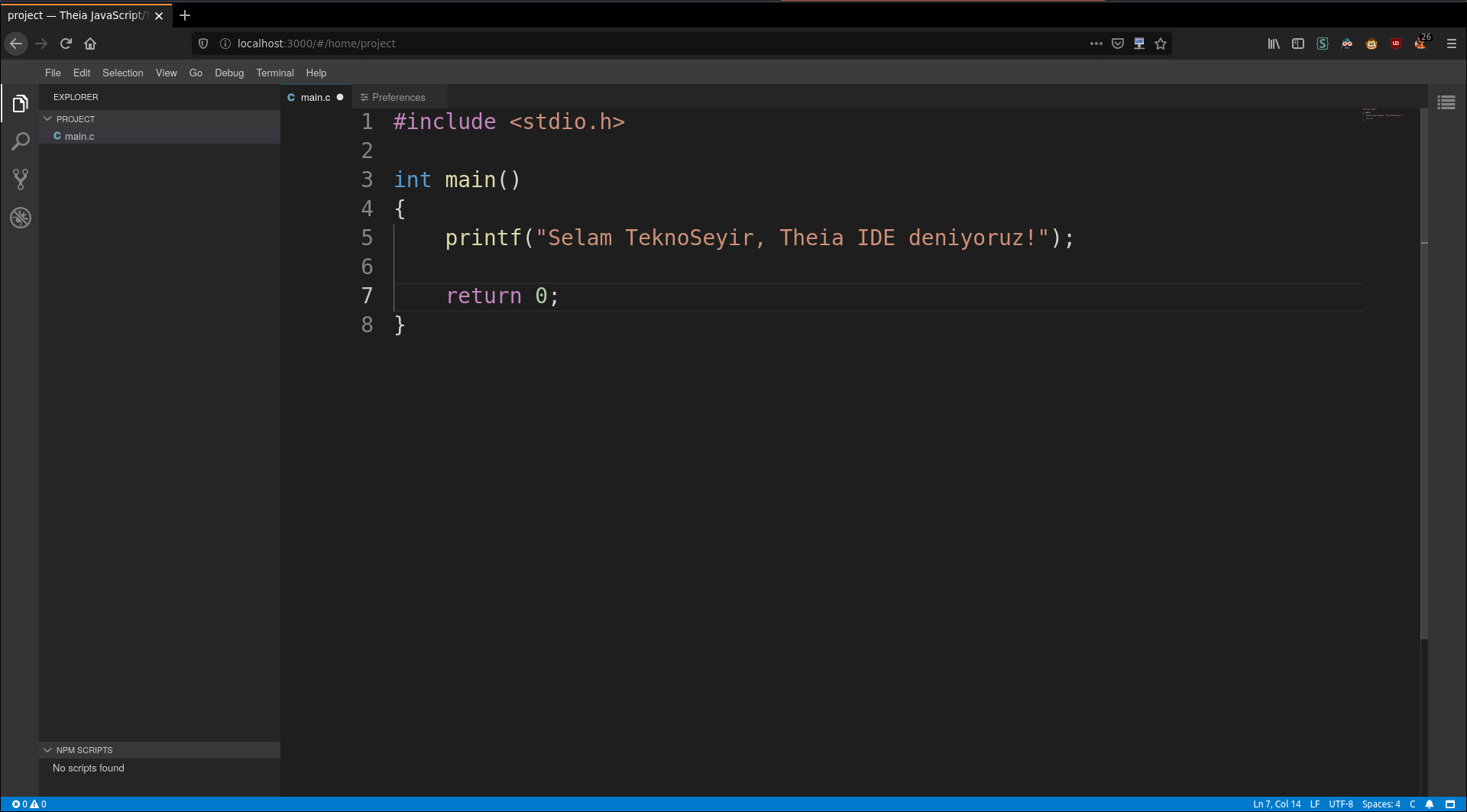Open the Firefox hamburger application menu
This screenshot has width=1467, height=812.
pos(1452,44)
